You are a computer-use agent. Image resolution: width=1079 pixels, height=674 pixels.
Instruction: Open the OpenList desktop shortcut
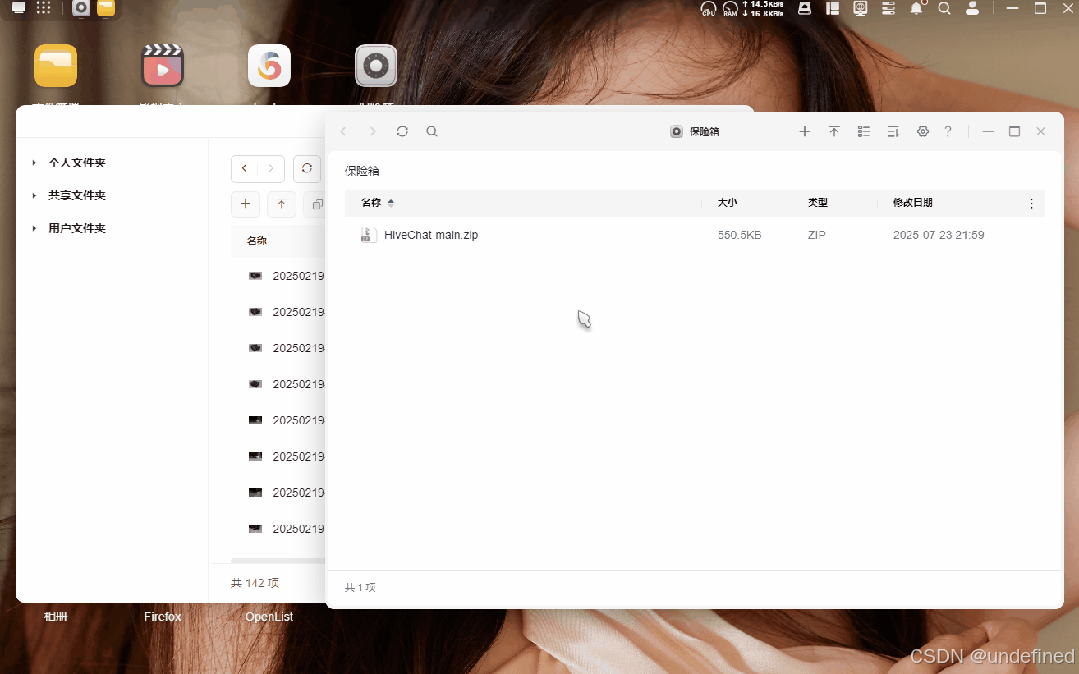pyautogui.click(x=269, y=617)
